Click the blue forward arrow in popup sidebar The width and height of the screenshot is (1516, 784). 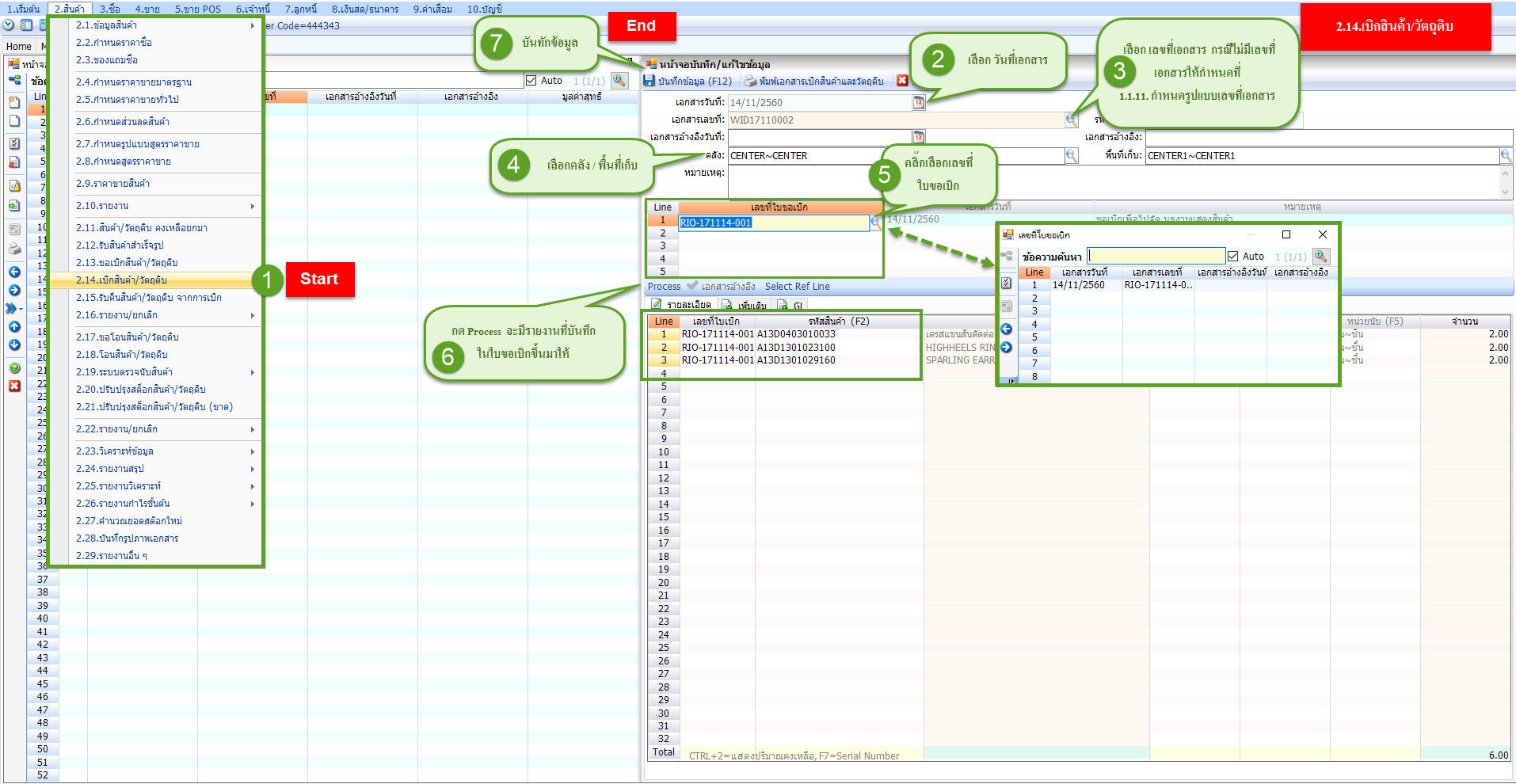[x=1007, y=347]
